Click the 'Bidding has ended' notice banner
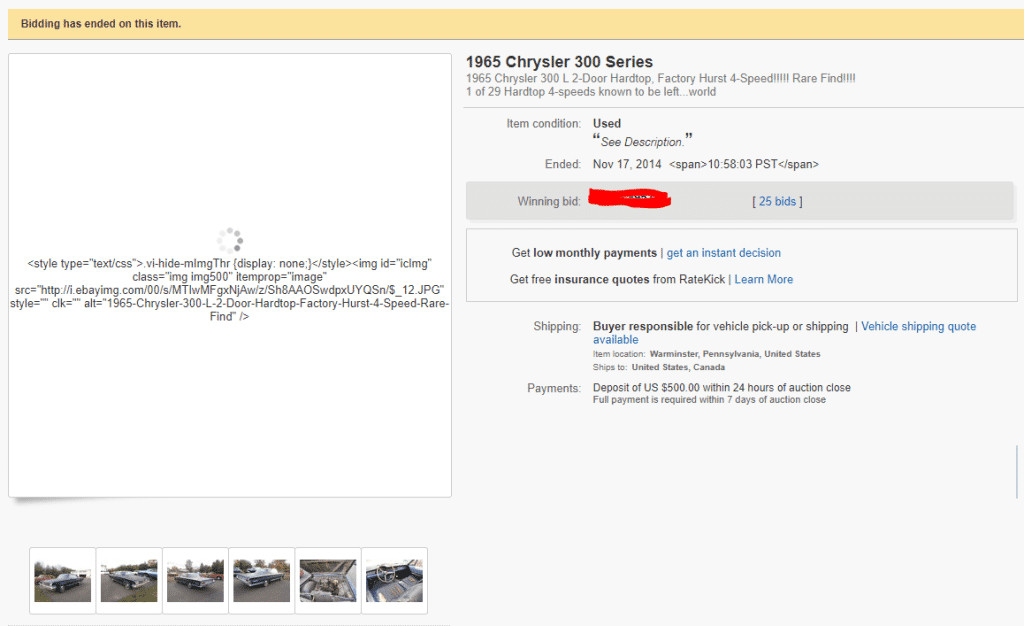 [101, 24]
